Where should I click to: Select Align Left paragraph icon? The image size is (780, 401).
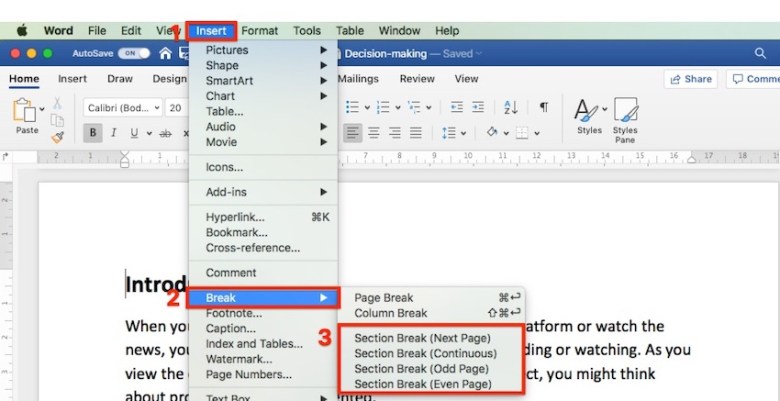click(x=353, y=133)
